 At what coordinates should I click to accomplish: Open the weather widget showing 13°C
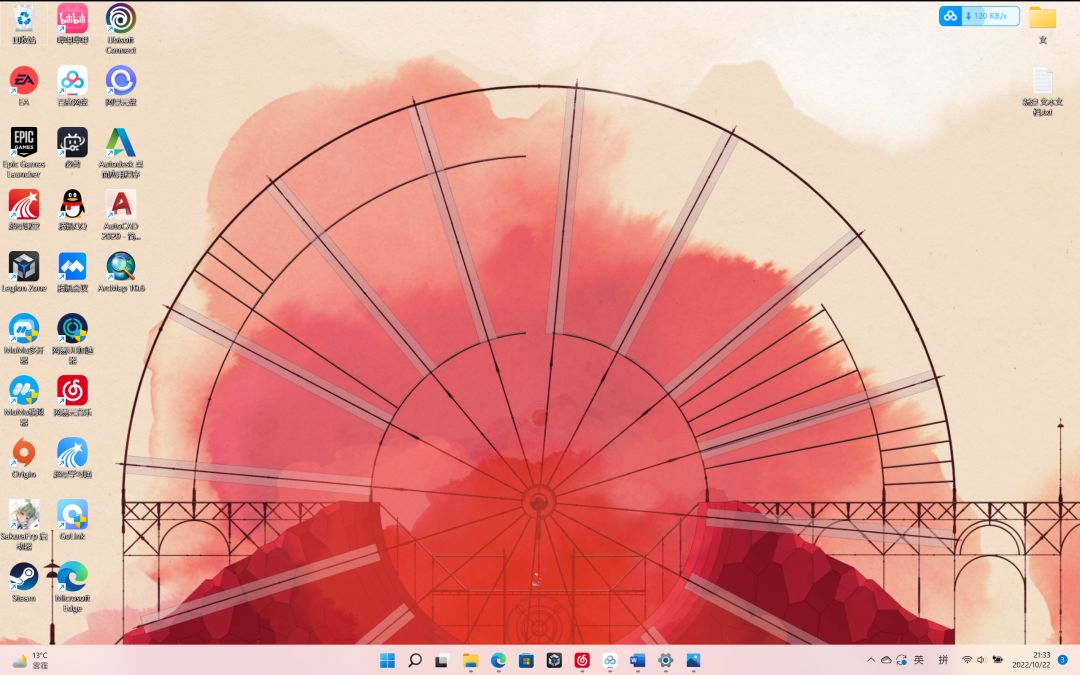[x=30, y=661]
